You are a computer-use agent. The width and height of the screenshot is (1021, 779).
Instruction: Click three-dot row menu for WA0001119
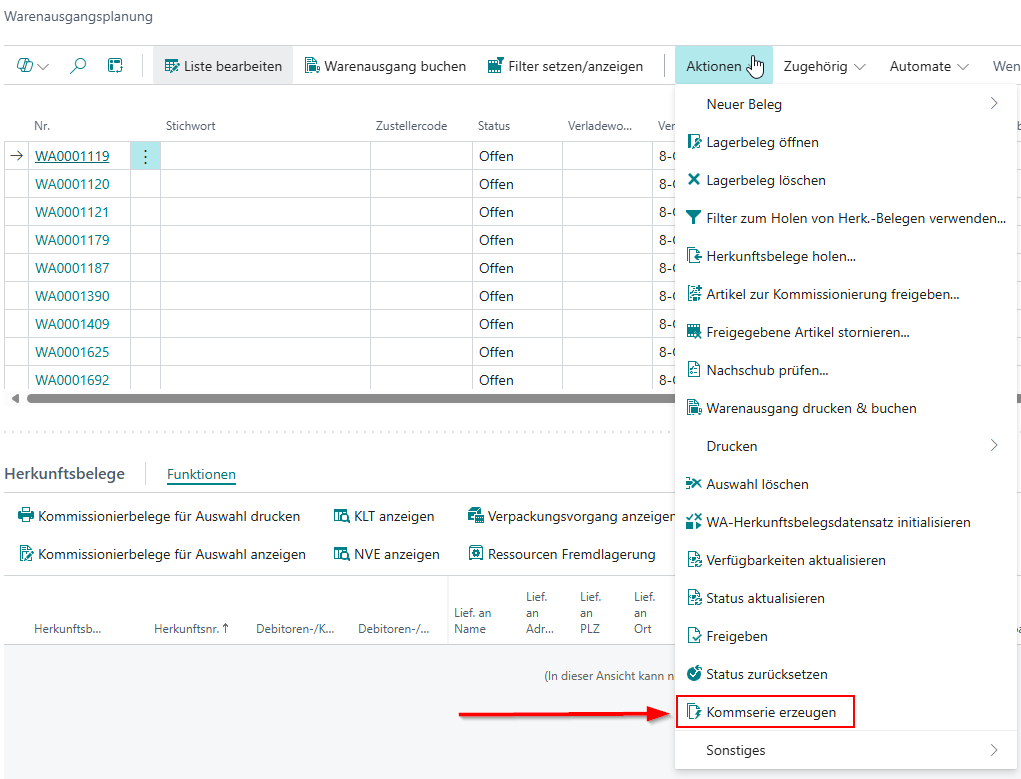pyautogui.click(x=145, y=156)
